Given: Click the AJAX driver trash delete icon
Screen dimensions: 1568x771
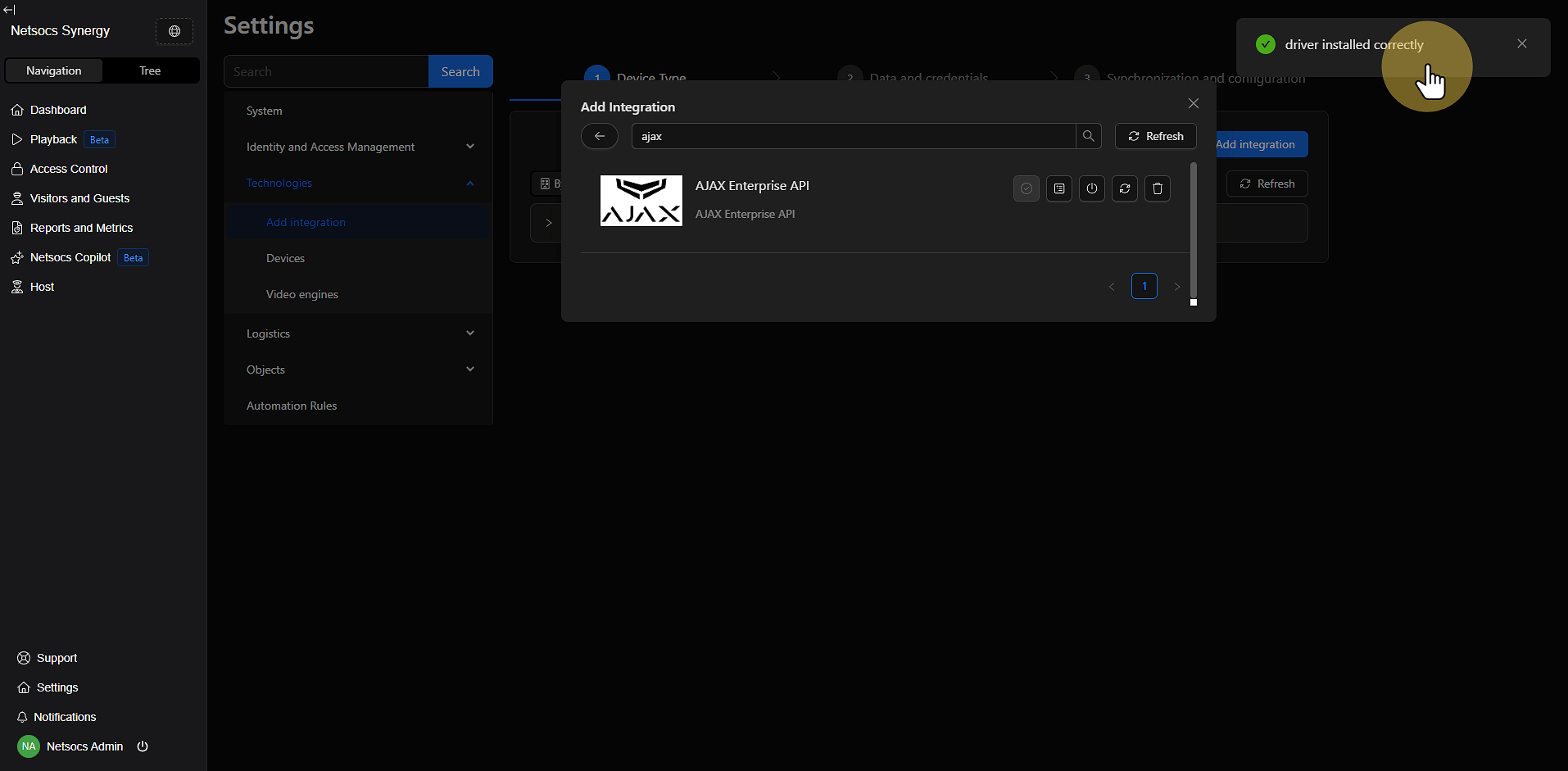Looking at the screenshot, I should click(1157, 188).
